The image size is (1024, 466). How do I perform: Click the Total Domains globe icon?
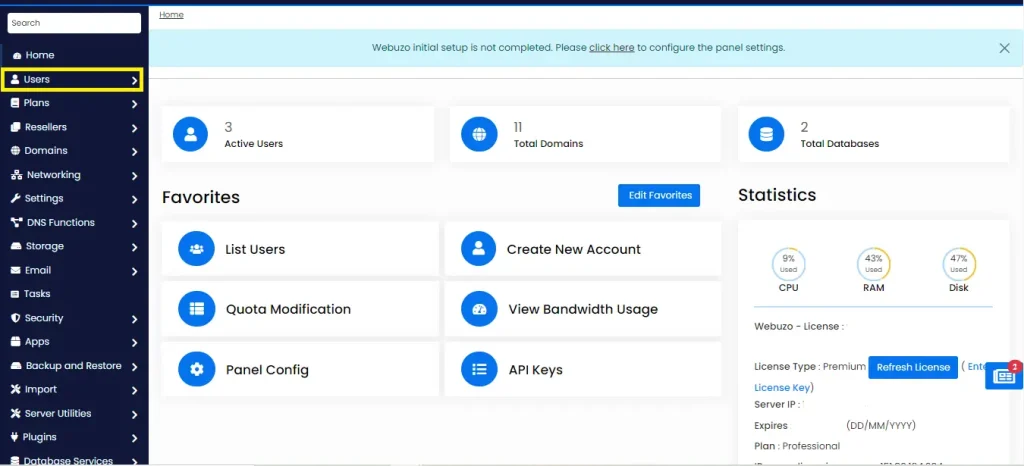(479, 134)
